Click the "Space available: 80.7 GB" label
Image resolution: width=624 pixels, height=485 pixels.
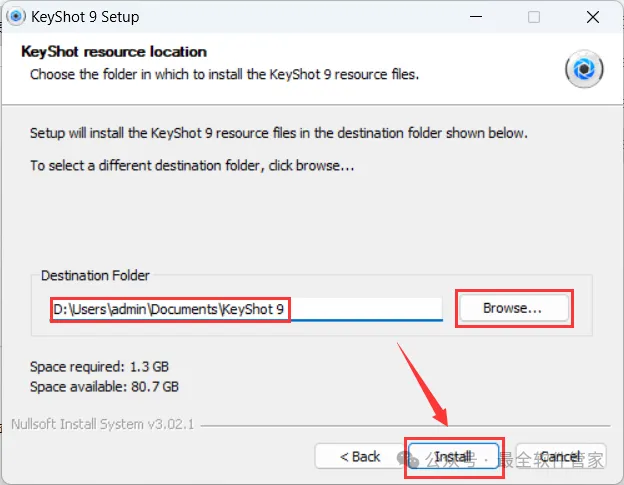coord(105,386)
